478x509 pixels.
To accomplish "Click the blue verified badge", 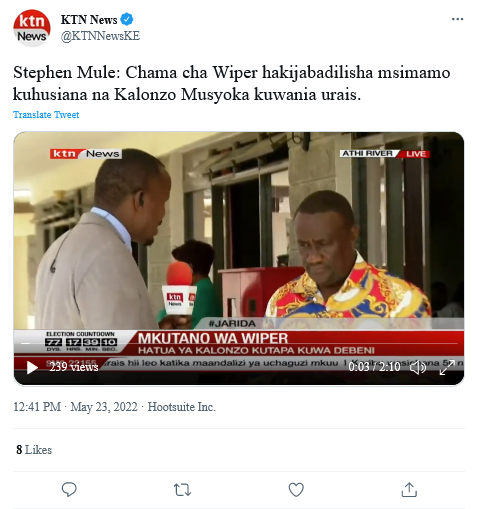I will (x=127, y=19).
